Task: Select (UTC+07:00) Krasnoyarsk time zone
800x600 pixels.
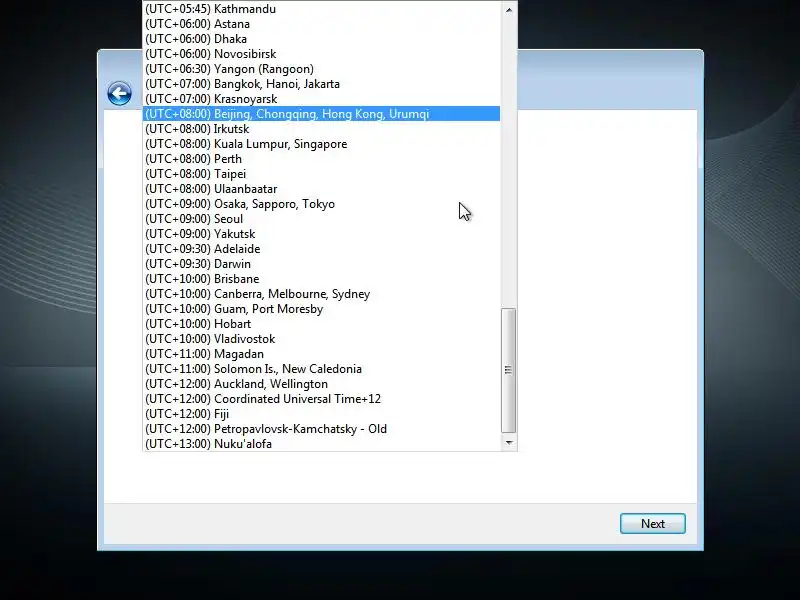Action: pyautogui.click(x=321, y=99)
